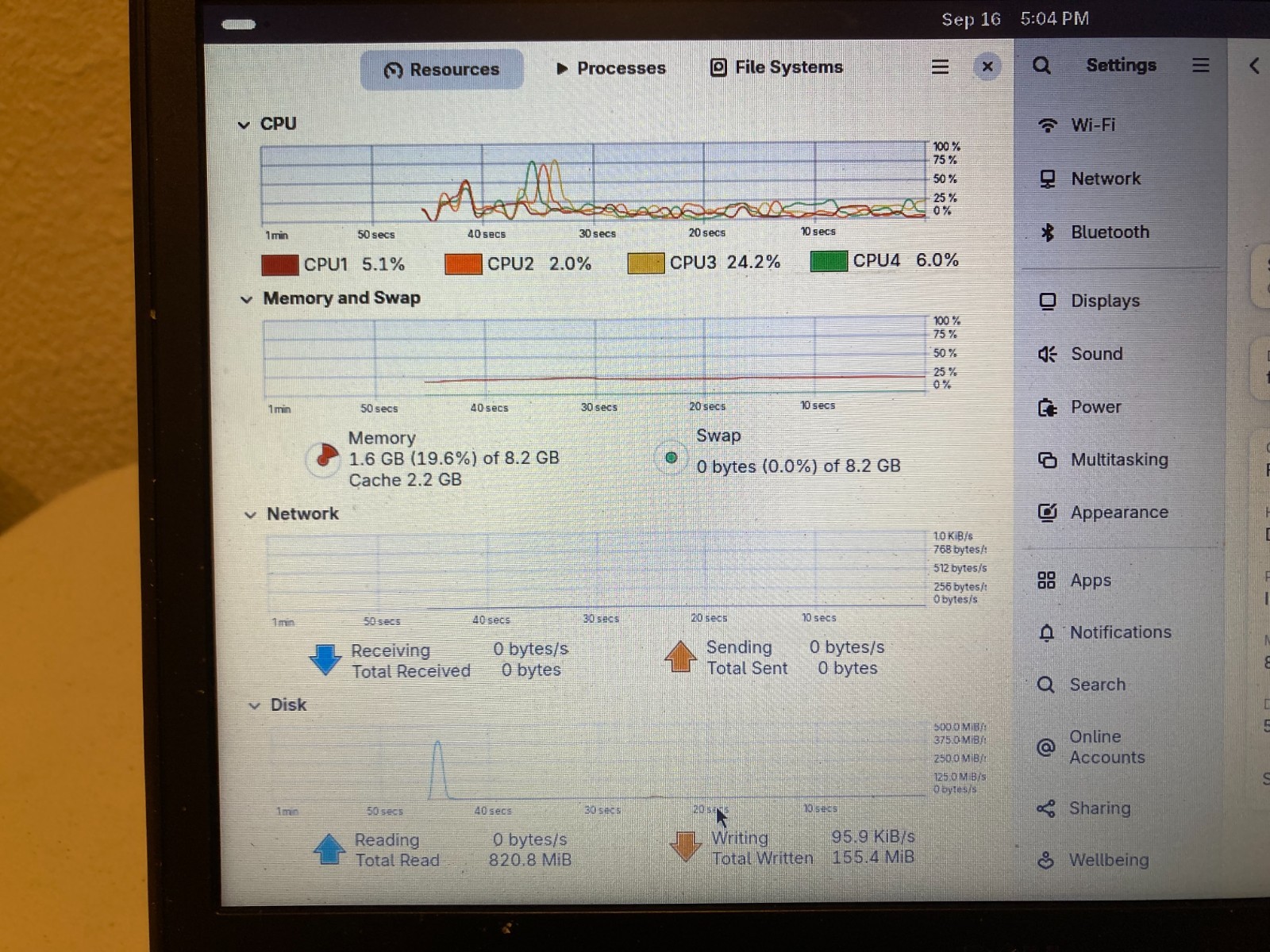Close the System Monitor window
The height and width of the screenshot is (952, 1270).
(x=987, y=67)
